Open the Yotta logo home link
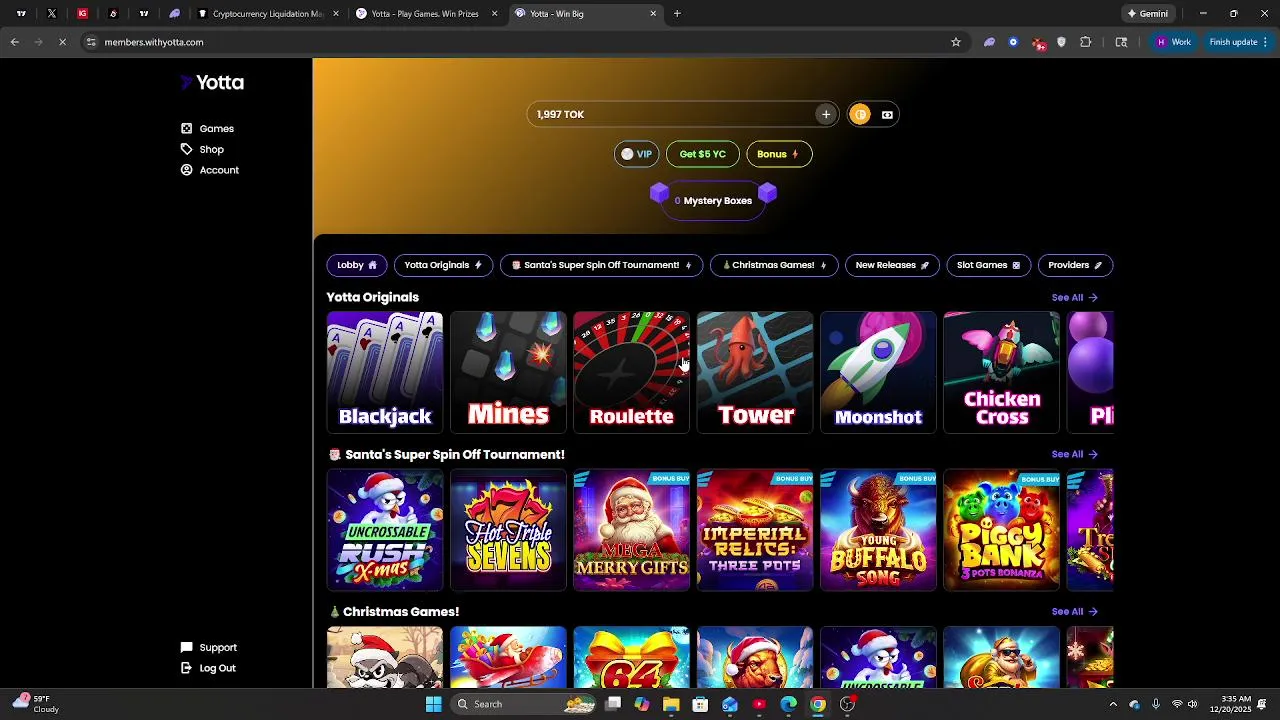This screenshot has height=720, width=1280. (212, 83)
